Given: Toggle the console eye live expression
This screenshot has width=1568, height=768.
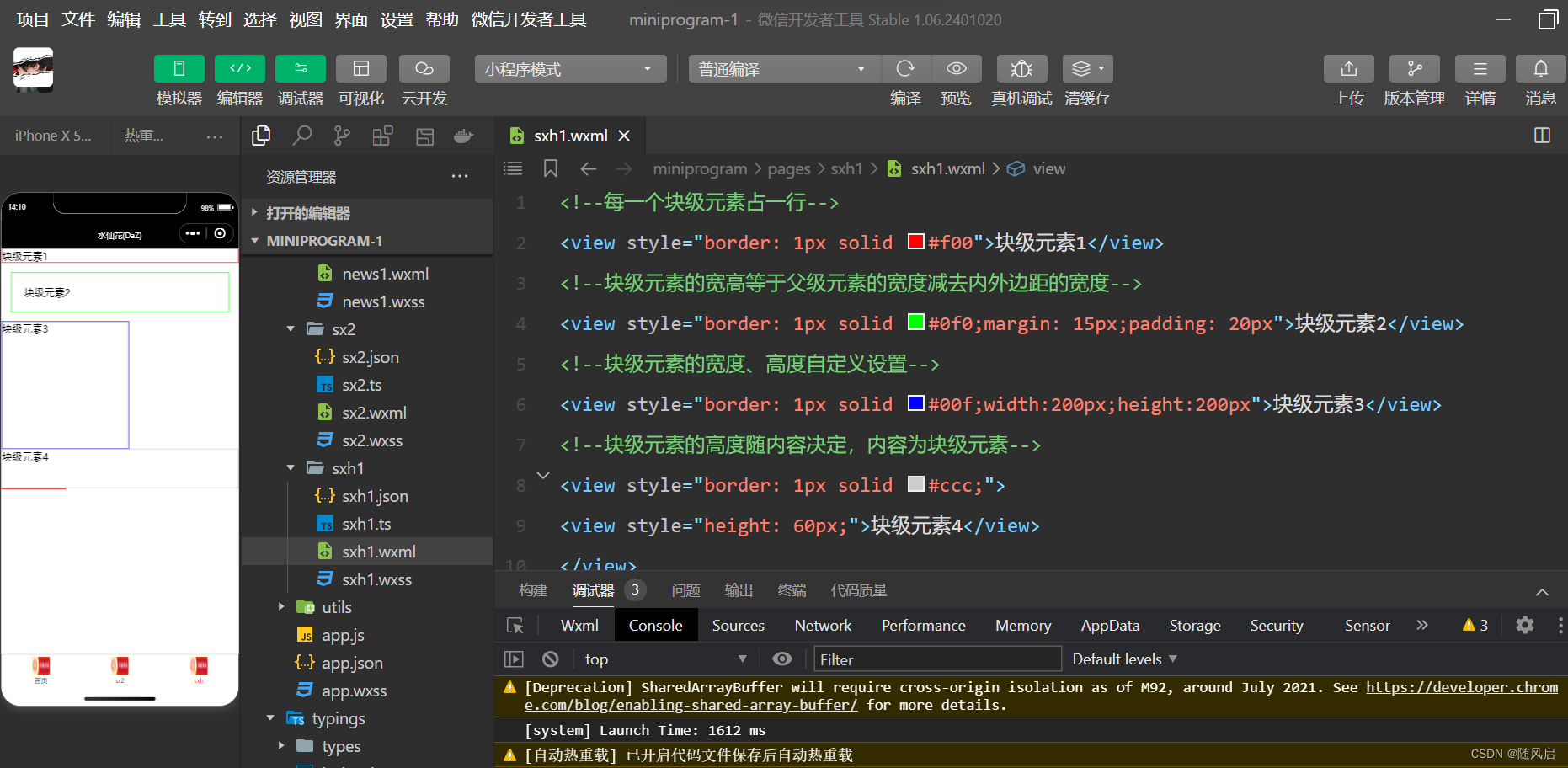Looking at the screenshot, I should 782,659.
